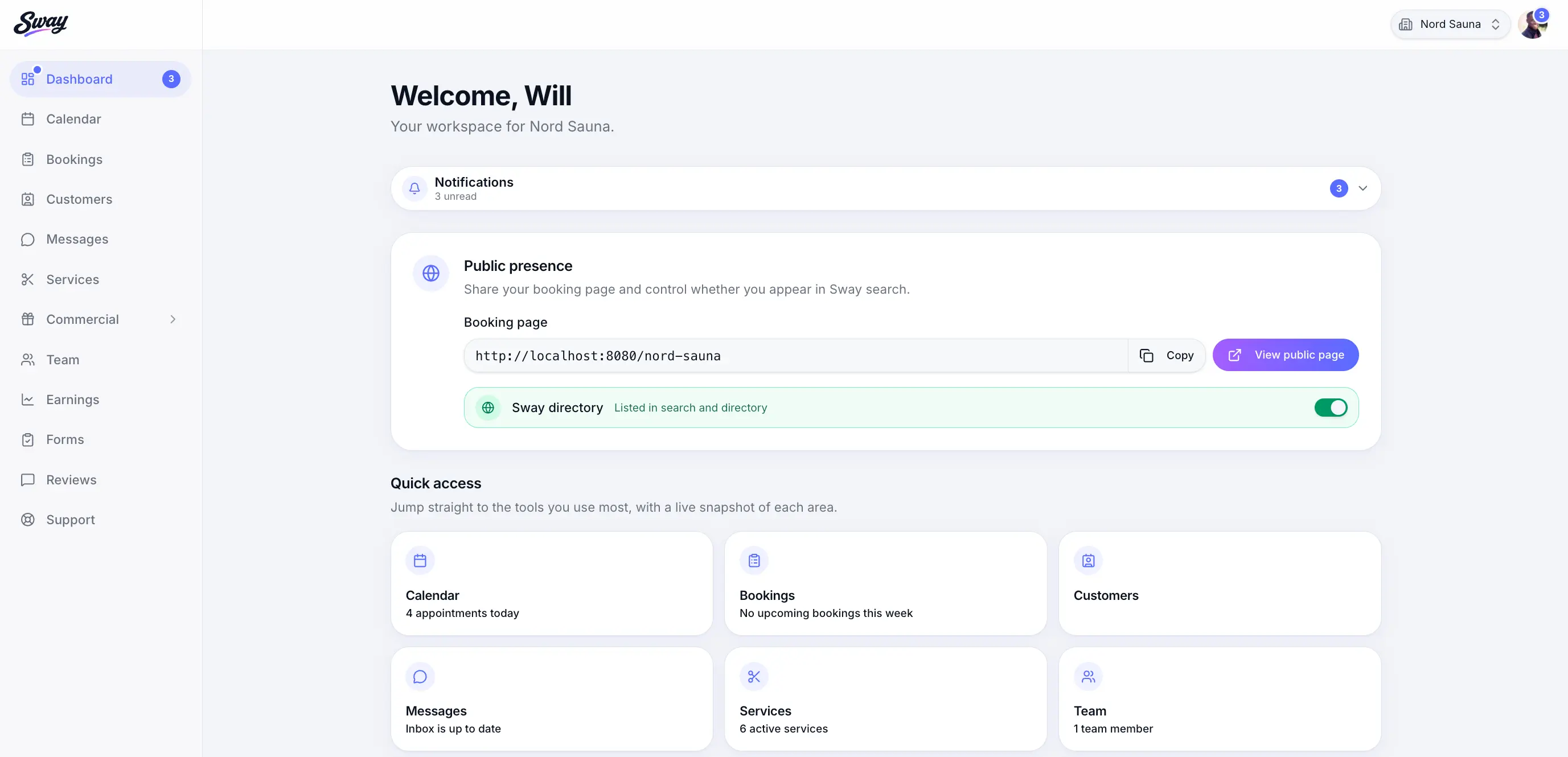Click the Team quick access card icon
This screenshot has height=757, width=1568.
coord(1089,677)
